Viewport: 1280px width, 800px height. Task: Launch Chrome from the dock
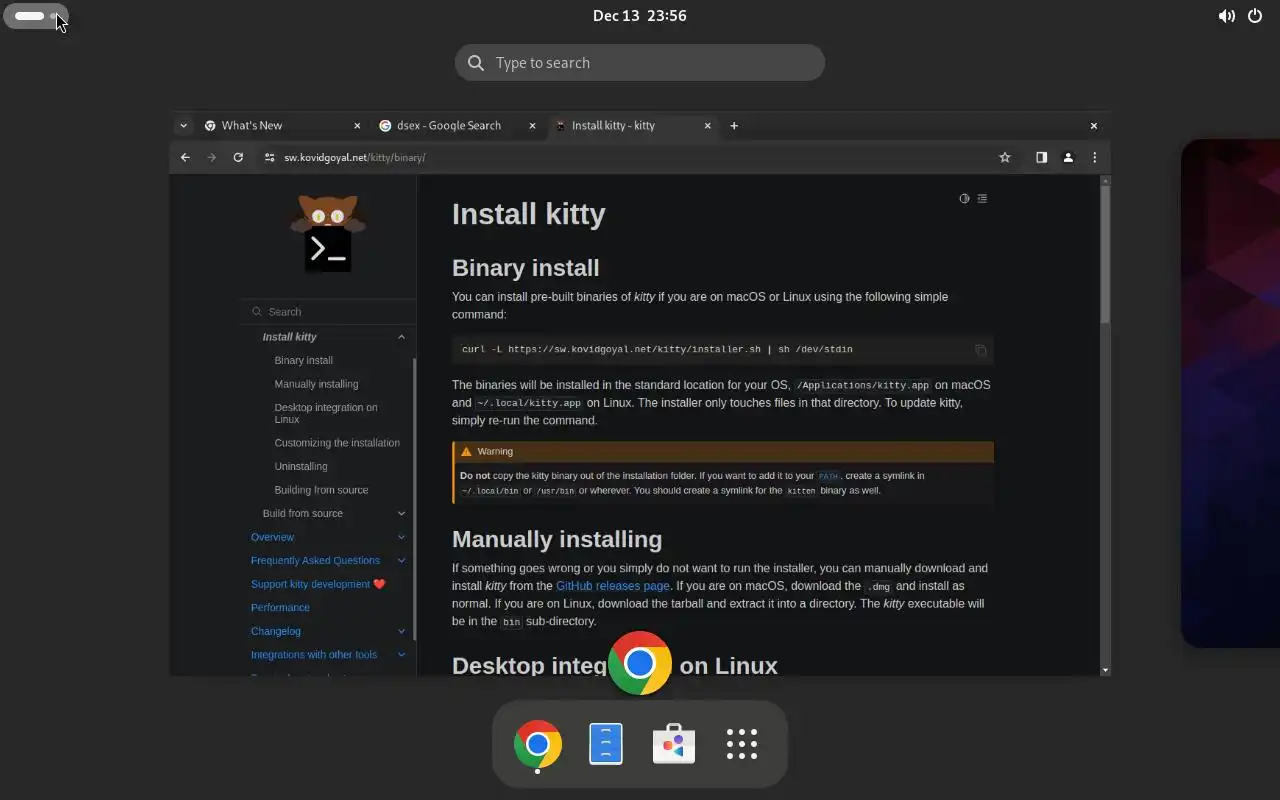[538, 744]
